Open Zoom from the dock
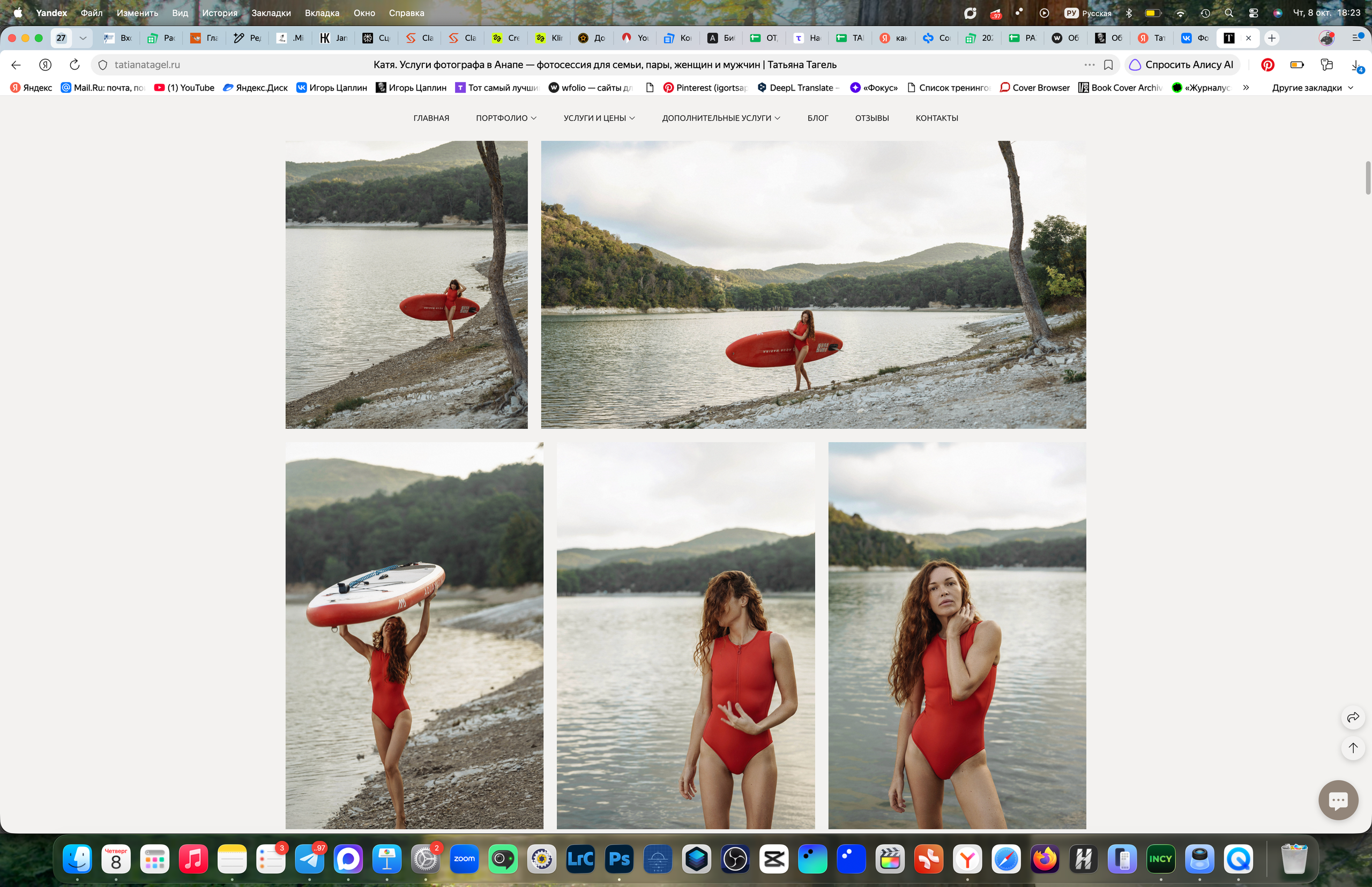The width and height of the screenshot is (1372, 887). [x=464, y=859]
